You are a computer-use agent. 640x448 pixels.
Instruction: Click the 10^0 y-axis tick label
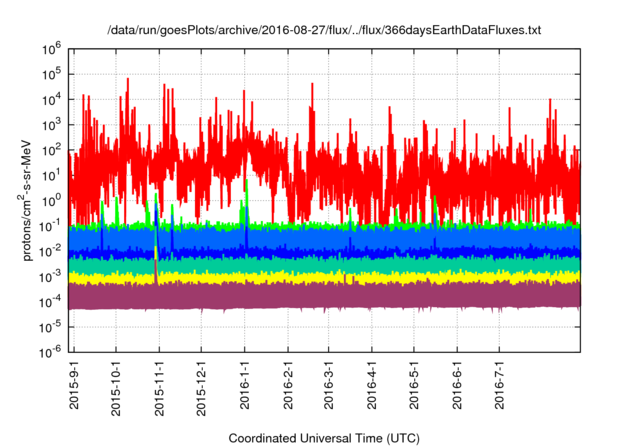tap(51, 201)
